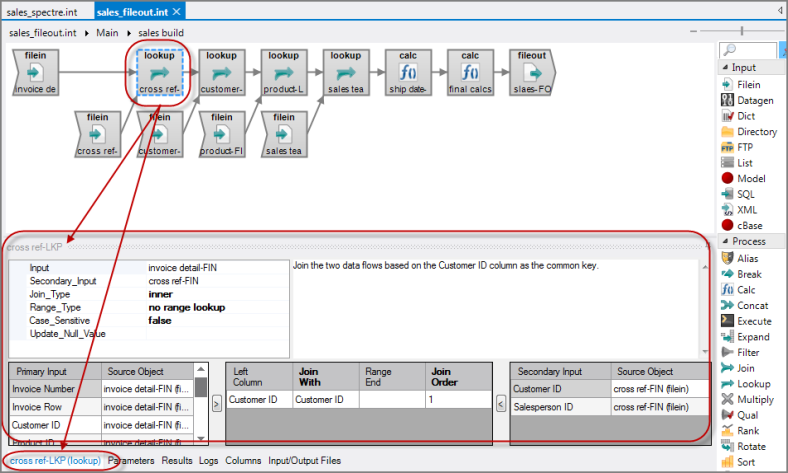Pick the SQL palette item

738,194
